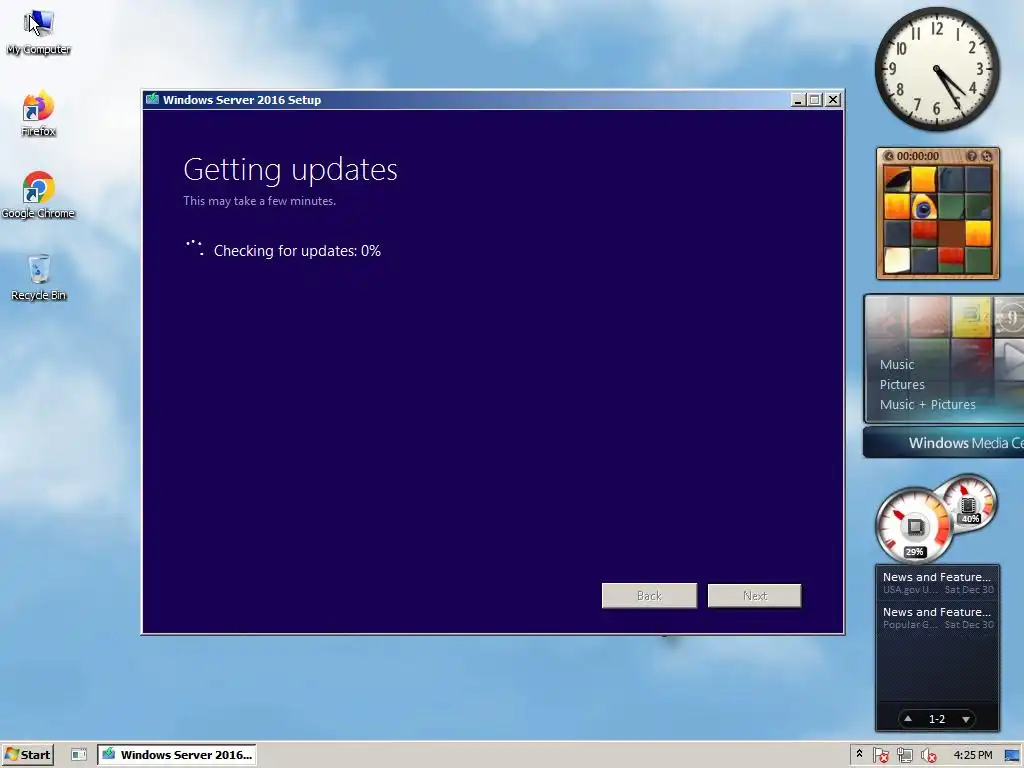
Task: Open the Windows Media Center banner
Action: coord(944,443)
